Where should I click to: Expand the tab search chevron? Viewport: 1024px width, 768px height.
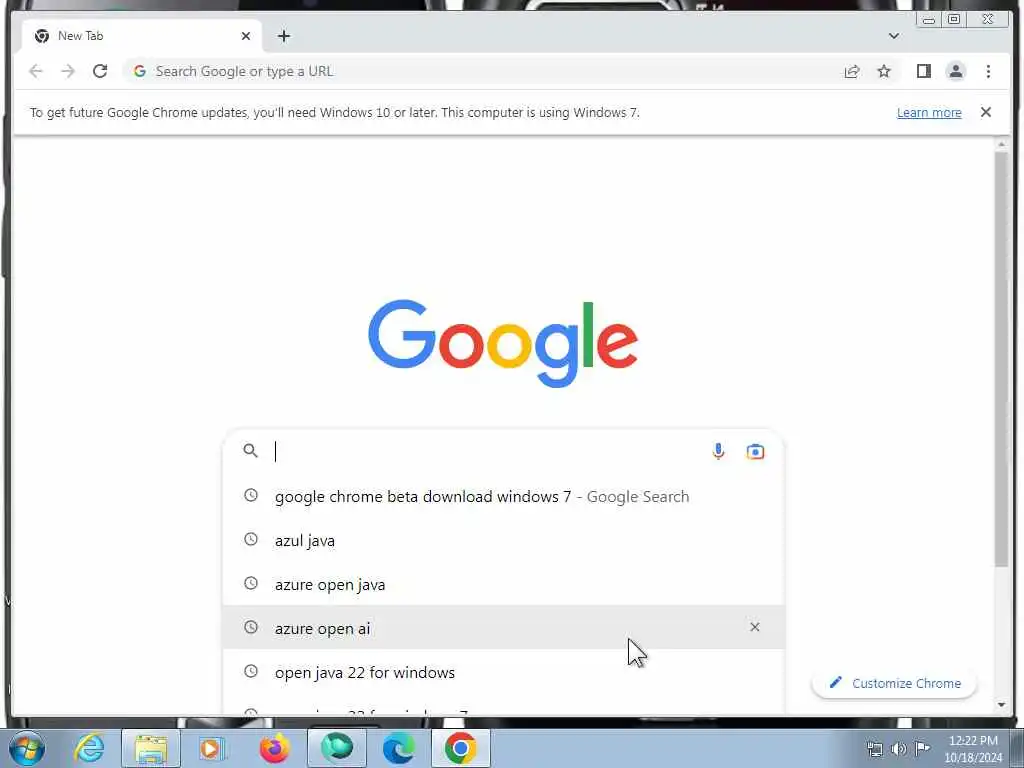point(893,36)
